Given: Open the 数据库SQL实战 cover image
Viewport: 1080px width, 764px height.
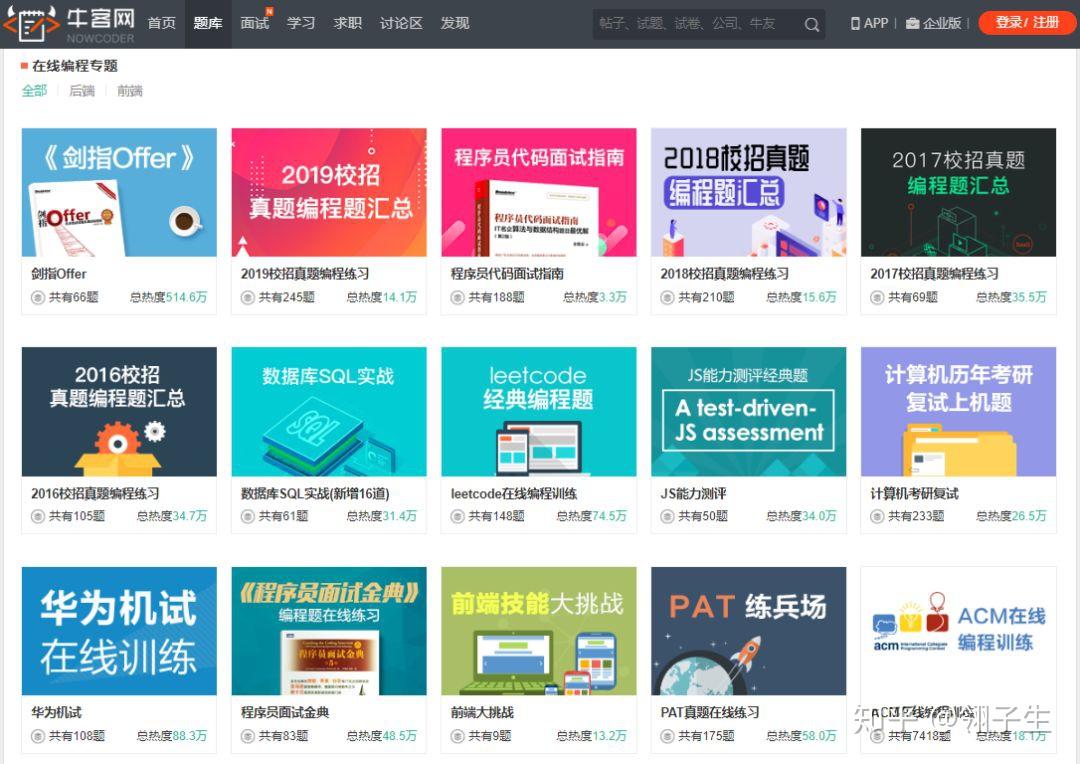Looking at the screenshot, I should (x=329, y=412).
